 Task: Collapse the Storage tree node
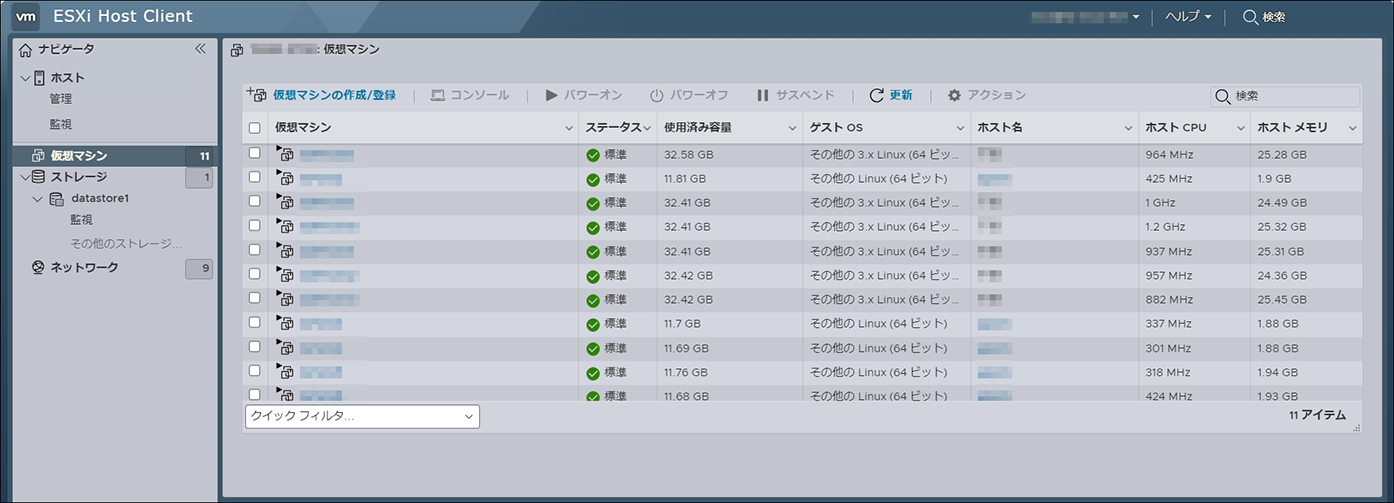[x=25, y=177]
